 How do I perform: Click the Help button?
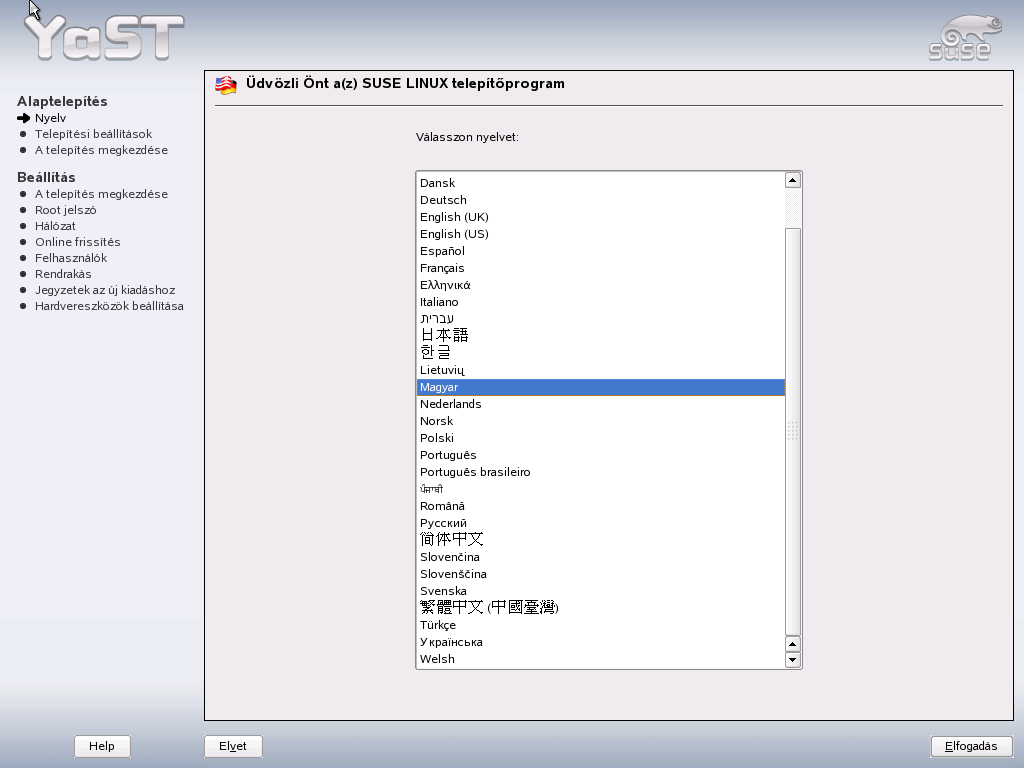[x=102, y=746]
